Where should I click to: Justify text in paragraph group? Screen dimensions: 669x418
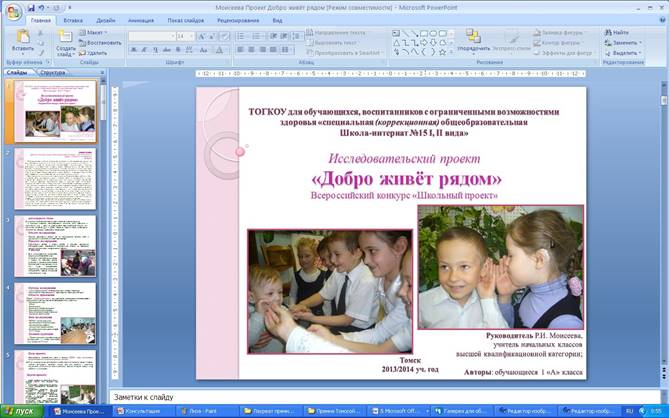point(273,50)
